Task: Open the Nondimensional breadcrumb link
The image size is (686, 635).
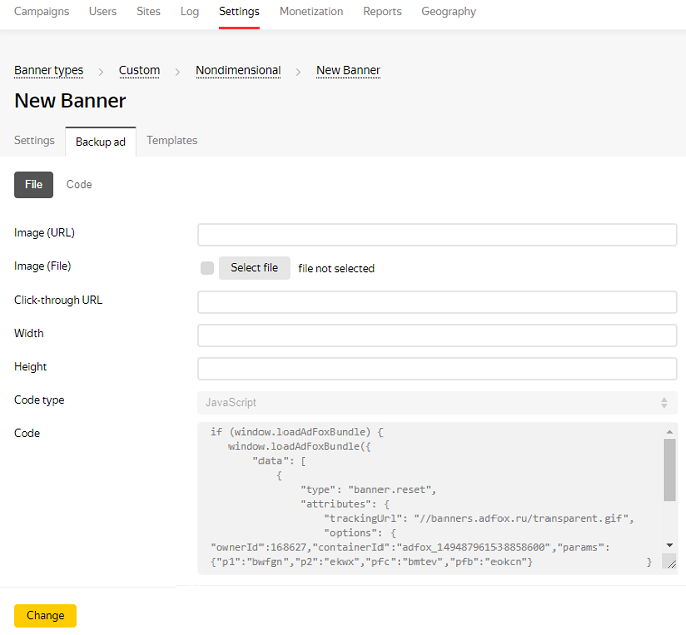Action: click(x=238, y=70)
